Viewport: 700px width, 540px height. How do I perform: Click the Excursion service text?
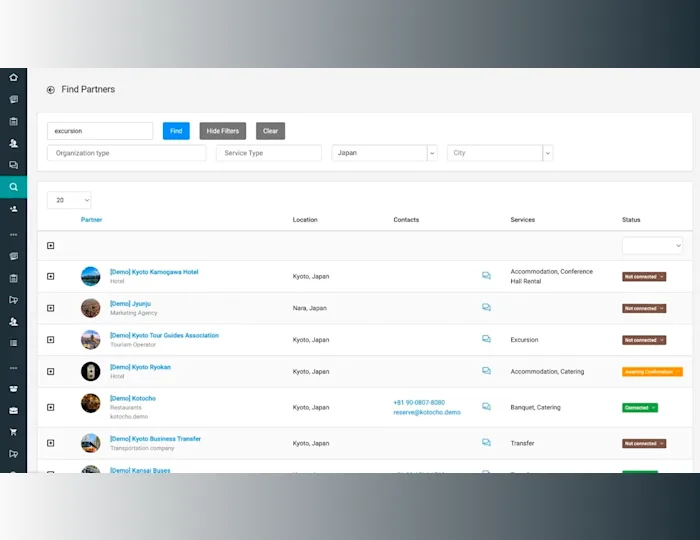[x=524, y=340]
